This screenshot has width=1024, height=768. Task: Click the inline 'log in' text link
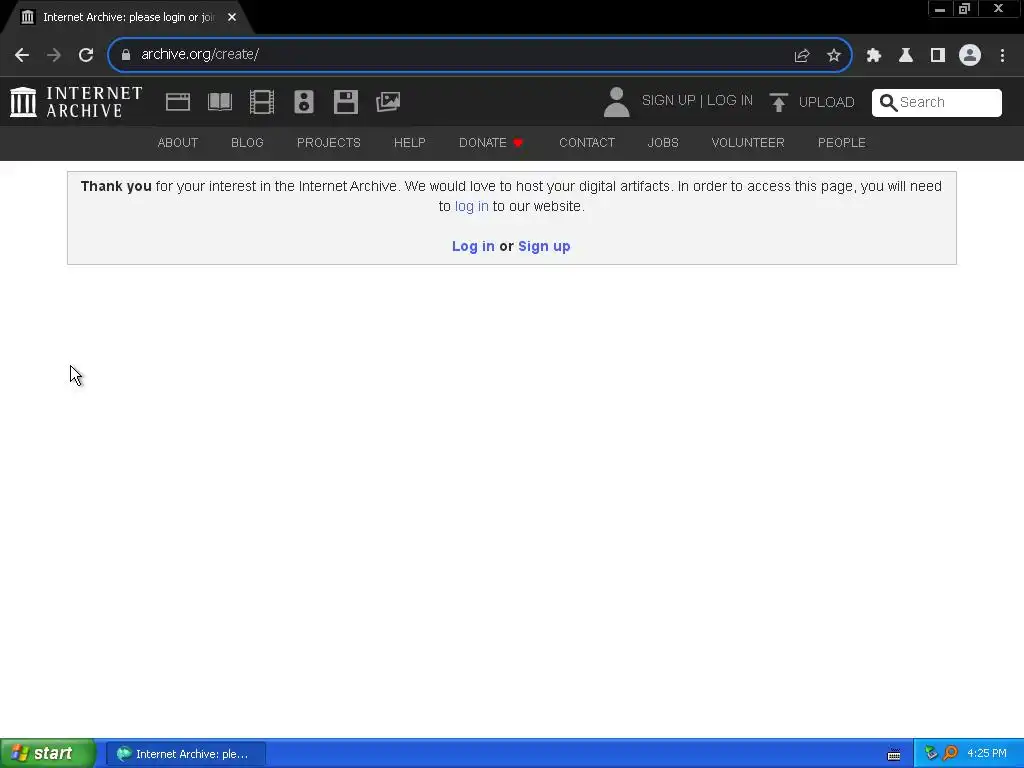[x=472, y=206]
